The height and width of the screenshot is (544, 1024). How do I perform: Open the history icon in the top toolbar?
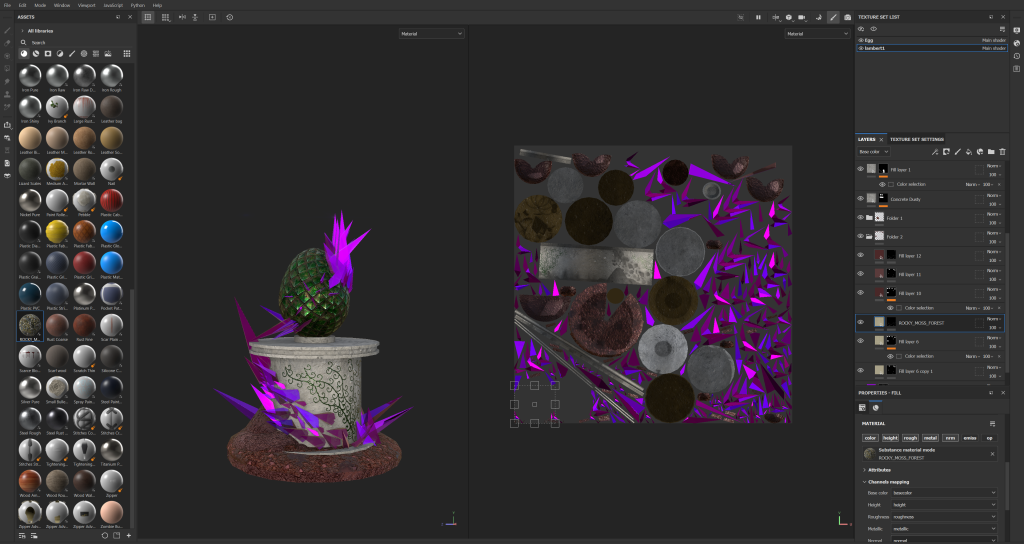[229, 17]
